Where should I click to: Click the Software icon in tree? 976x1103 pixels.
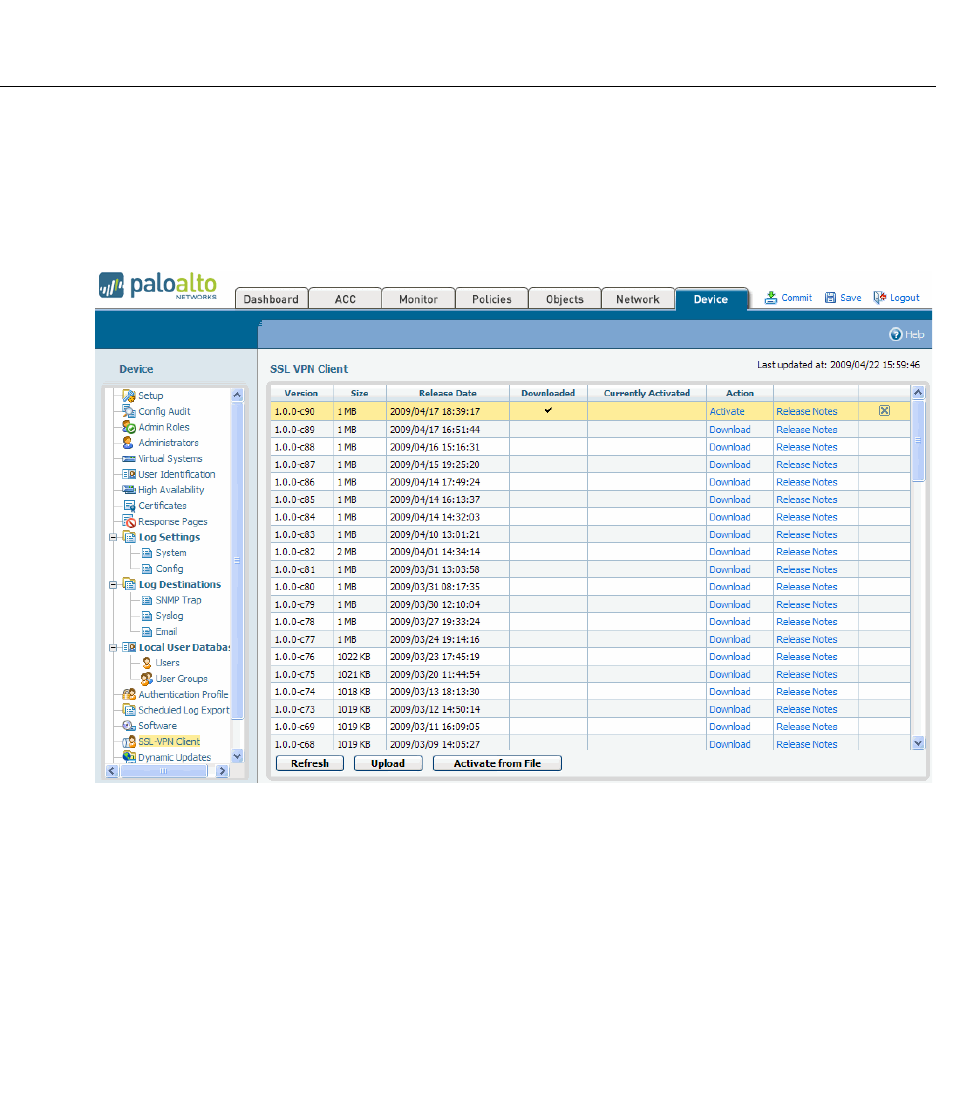coord(129,725)
